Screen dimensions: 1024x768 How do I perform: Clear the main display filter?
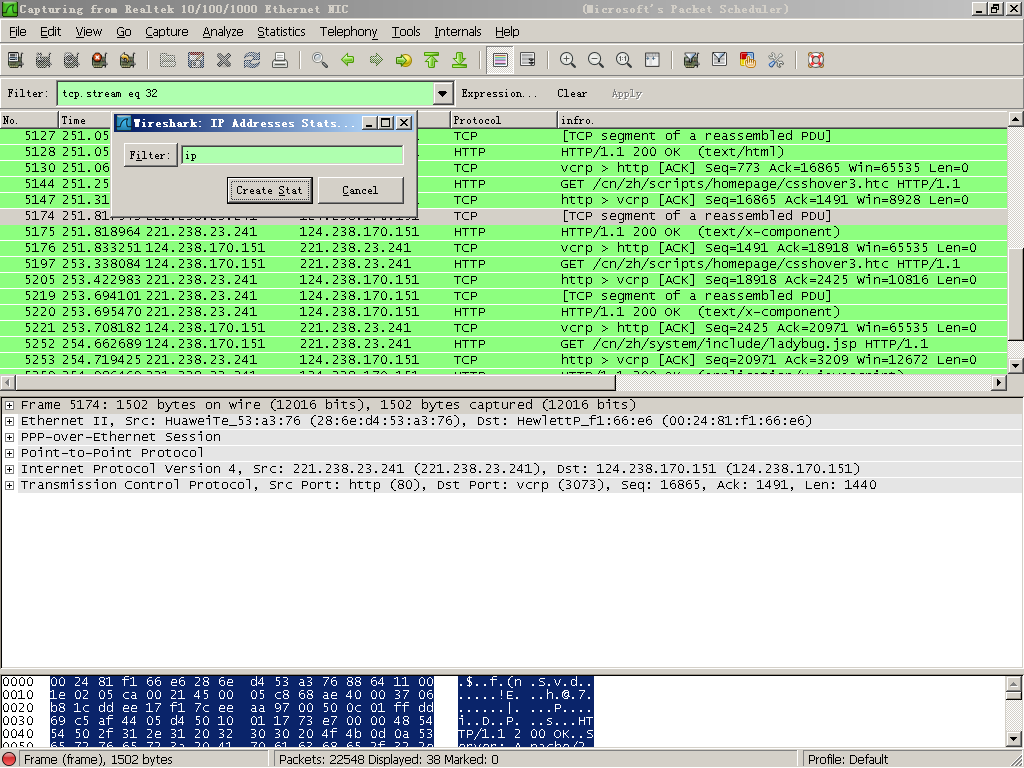point(572,93)
